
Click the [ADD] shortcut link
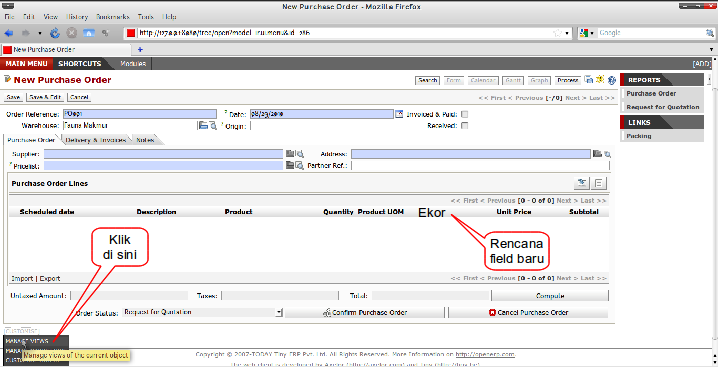(x=702, y=64)
